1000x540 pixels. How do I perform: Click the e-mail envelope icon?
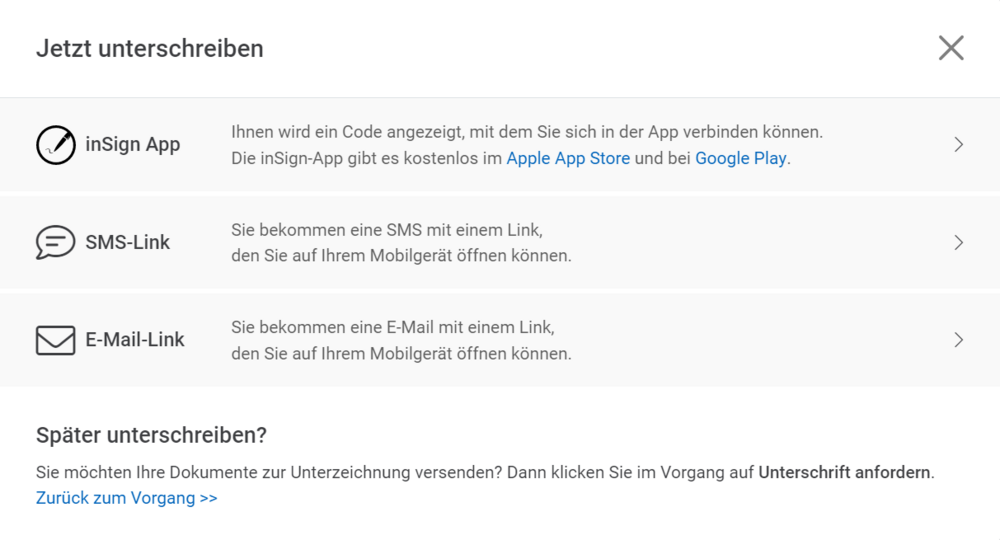[56, 340]
